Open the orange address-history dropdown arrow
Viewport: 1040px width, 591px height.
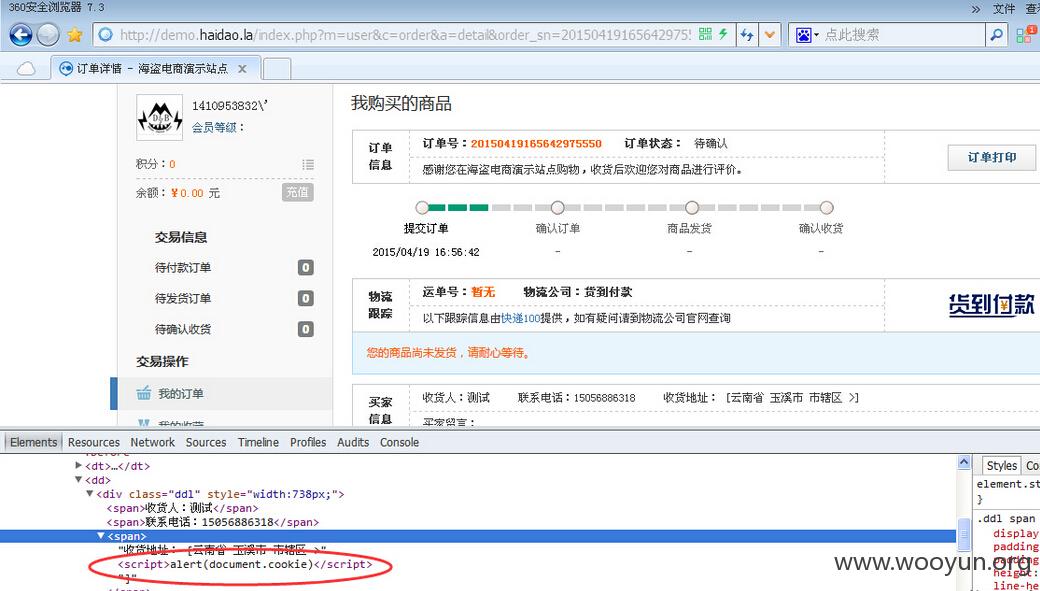tap(769, 34)
